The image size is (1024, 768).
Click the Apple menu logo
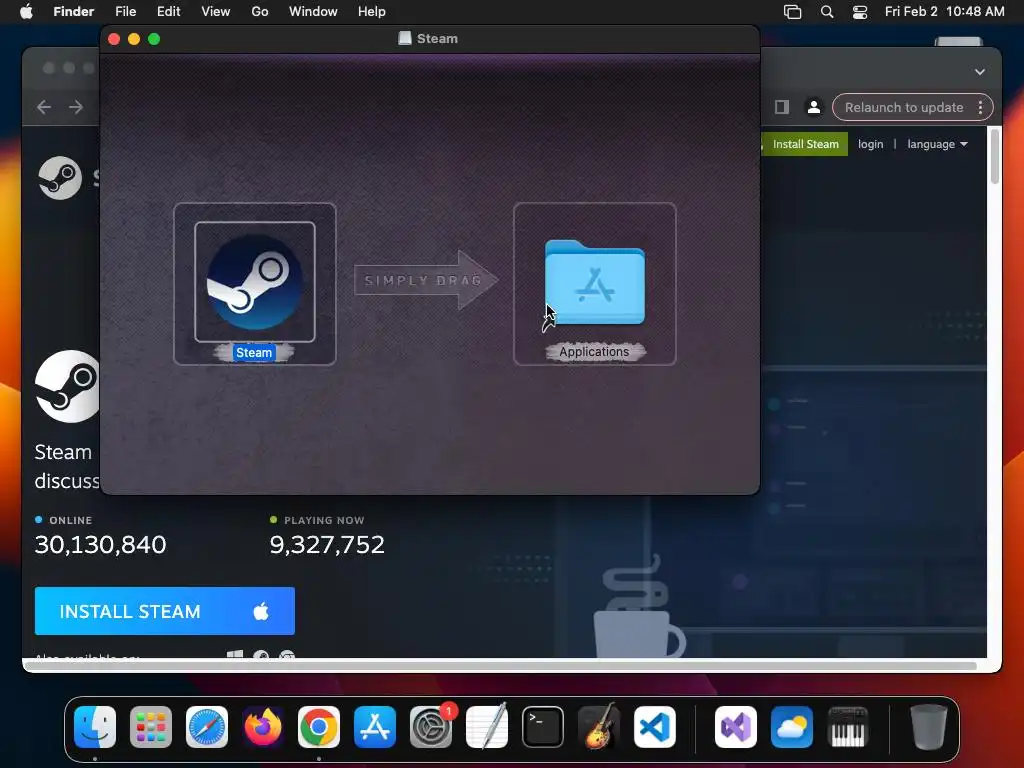coord(26,12)
